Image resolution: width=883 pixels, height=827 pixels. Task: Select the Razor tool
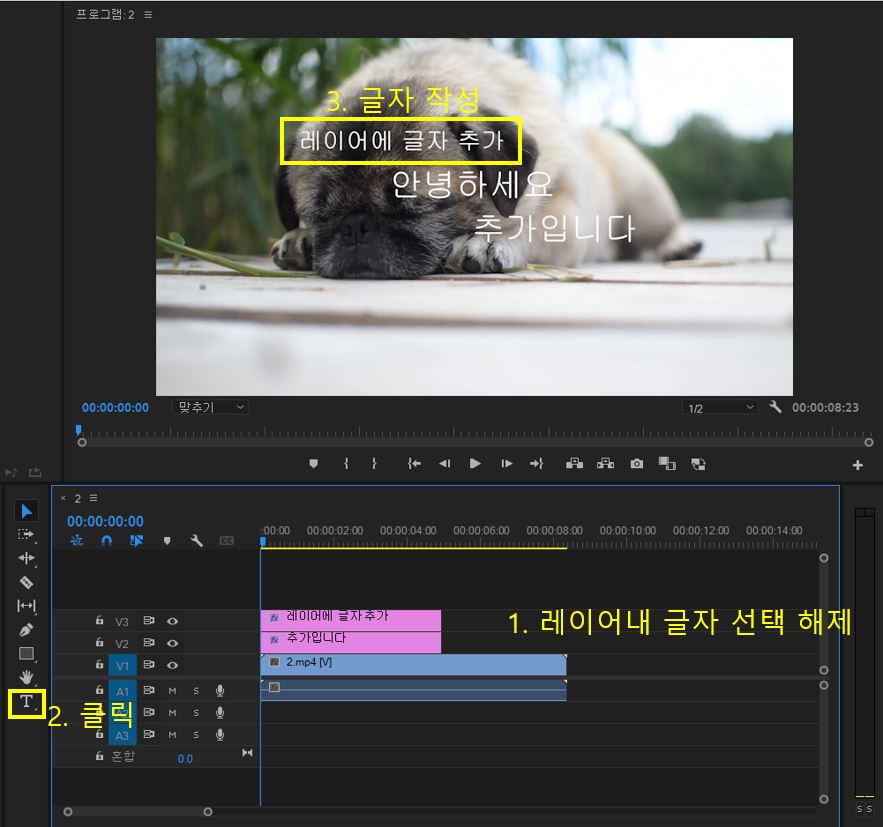(x=26, y=582)
